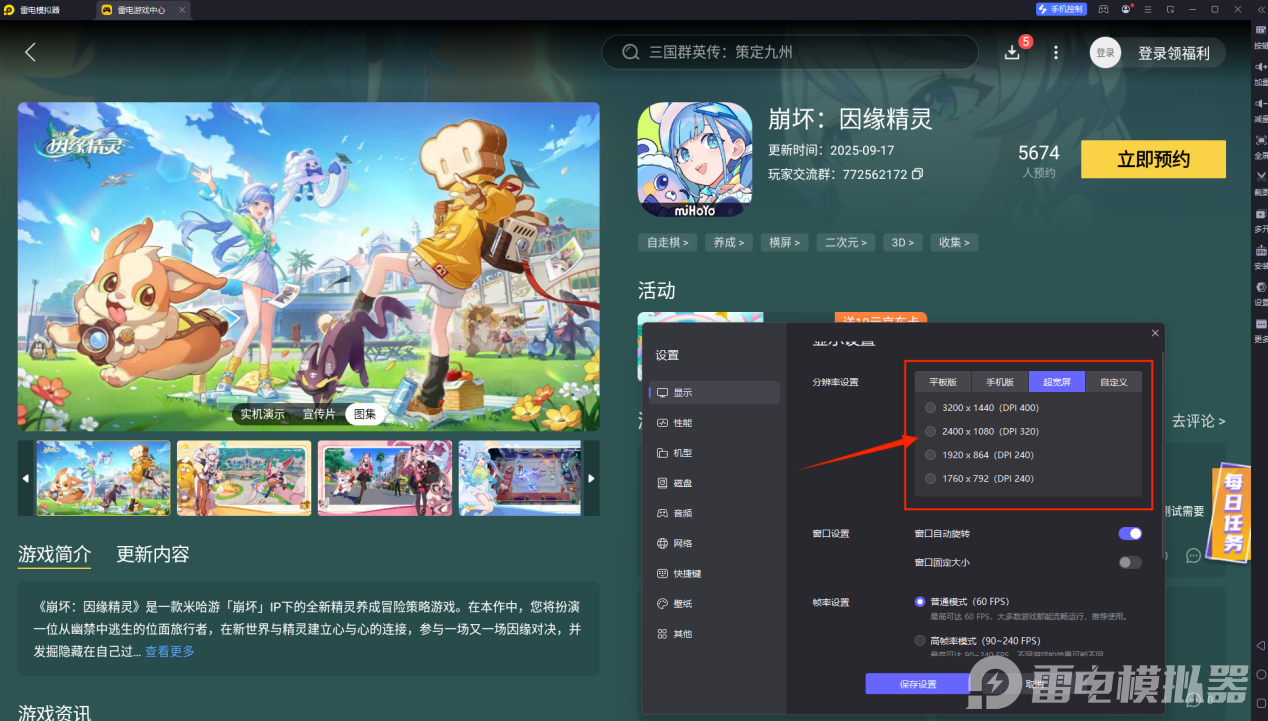Screen dimensions: 1268x721
Task: Click the 自走棋 tag
Action: click(666, 242)
